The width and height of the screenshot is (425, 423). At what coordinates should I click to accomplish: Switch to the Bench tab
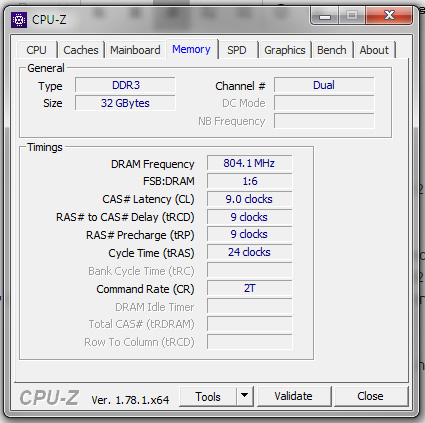(x=332, y=50)
